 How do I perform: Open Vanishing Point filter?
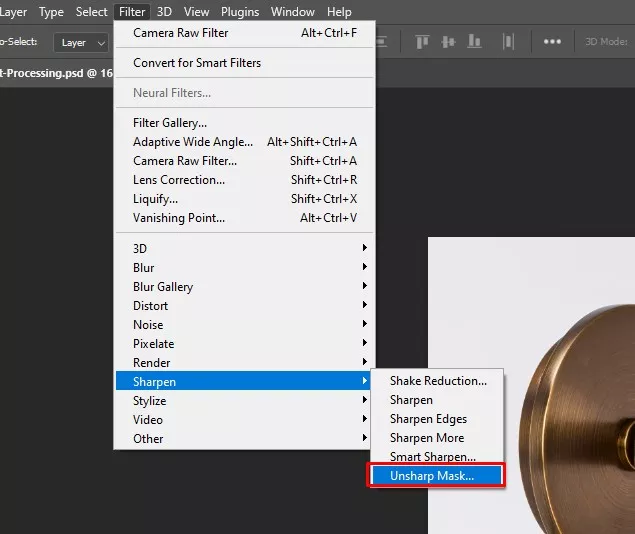tap(245, 218)
